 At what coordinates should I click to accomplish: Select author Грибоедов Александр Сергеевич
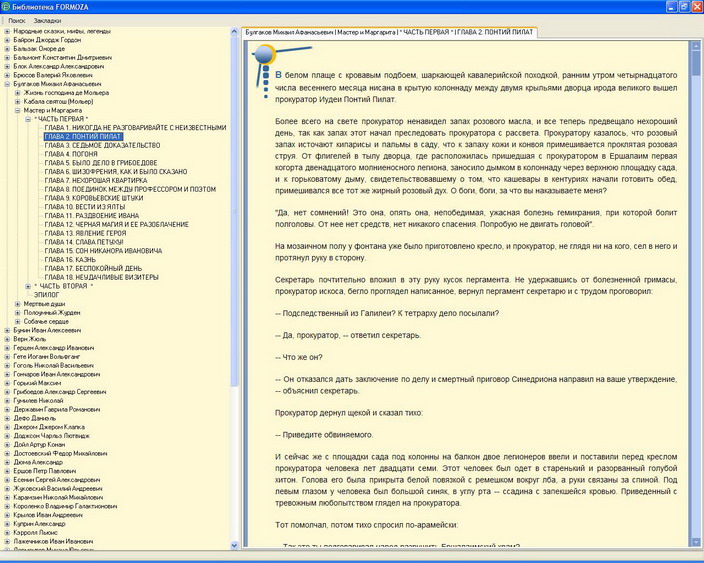(x=60, y=392)
